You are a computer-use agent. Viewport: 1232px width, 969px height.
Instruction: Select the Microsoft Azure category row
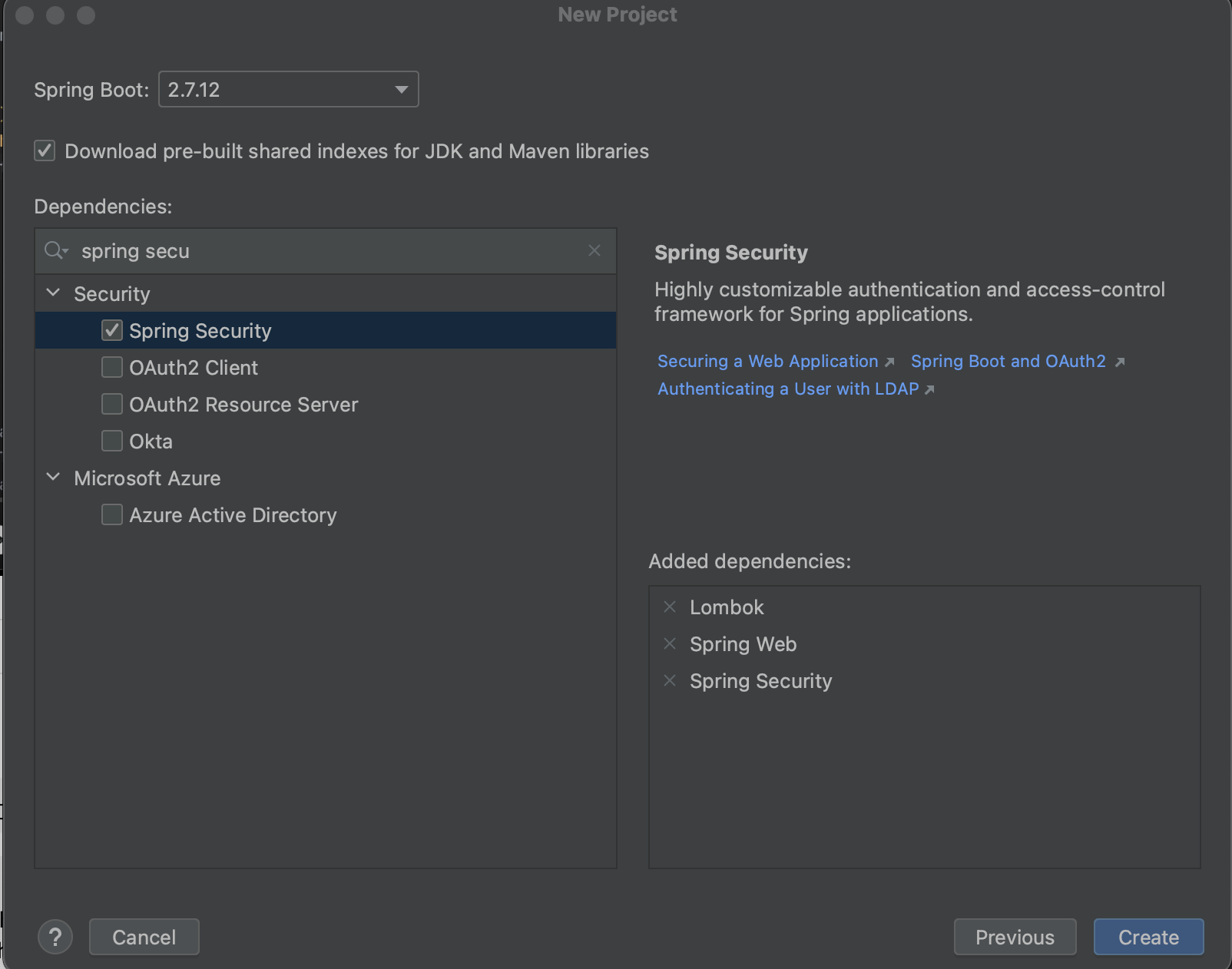point(326,478)
